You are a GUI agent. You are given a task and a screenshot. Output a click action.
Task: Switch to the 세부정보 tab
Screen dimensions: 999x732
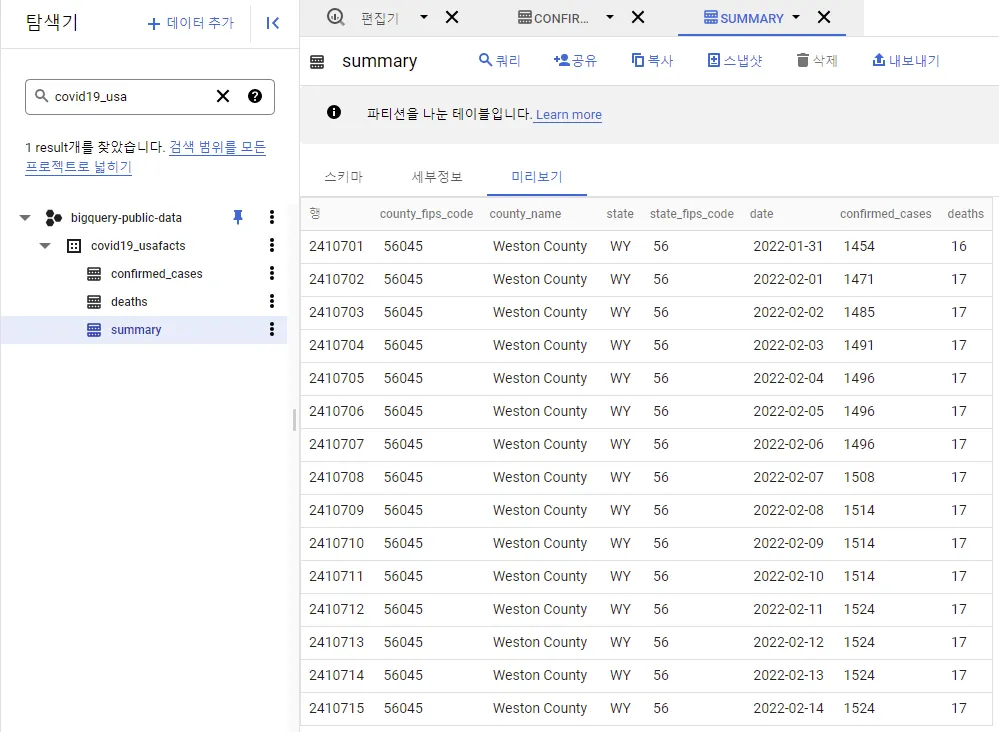(437, 176)
